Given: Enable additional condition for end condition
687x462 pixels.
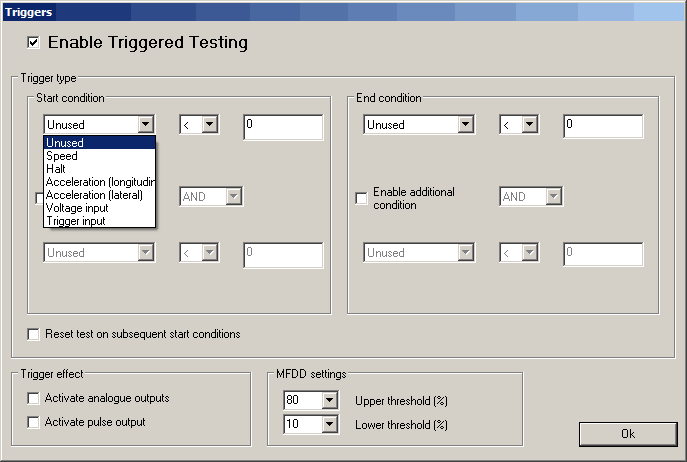Looking at the screenshot, I should pyautogui.click(x=362, y=198).
